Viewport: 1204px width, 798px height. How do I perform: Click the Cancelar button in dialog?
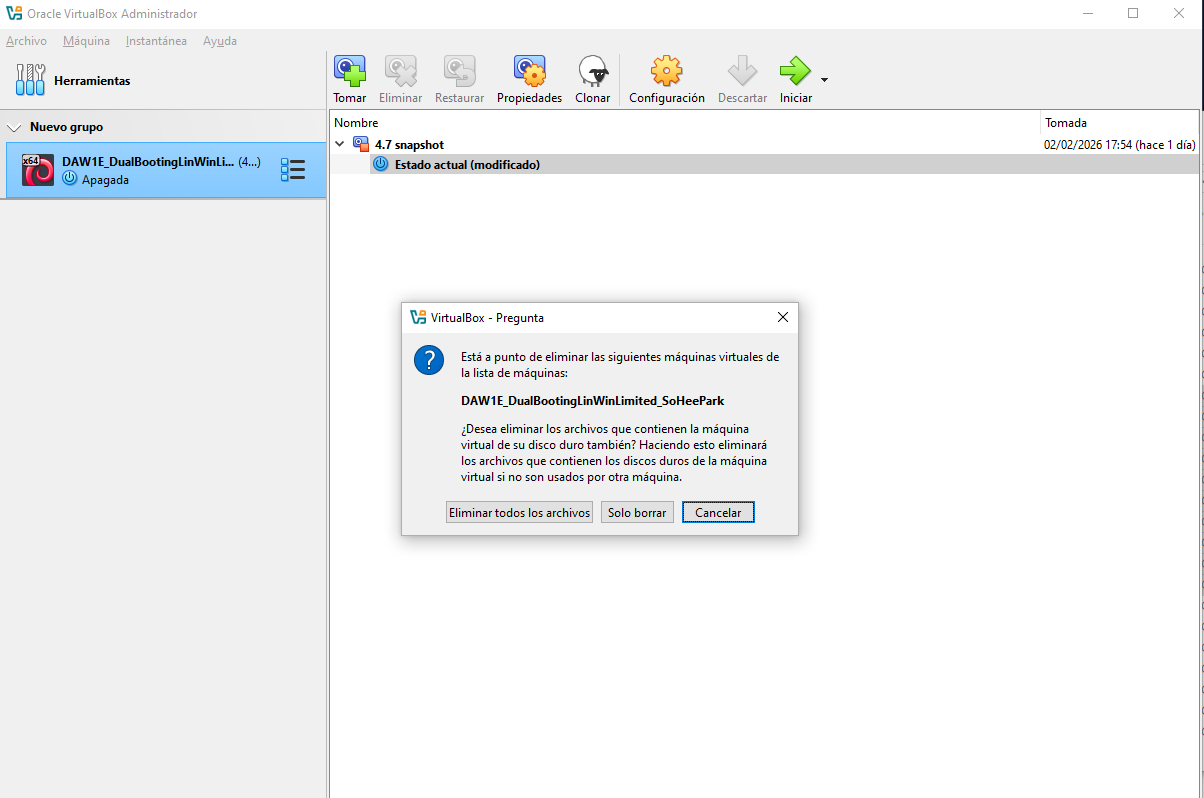pos(718,512)
